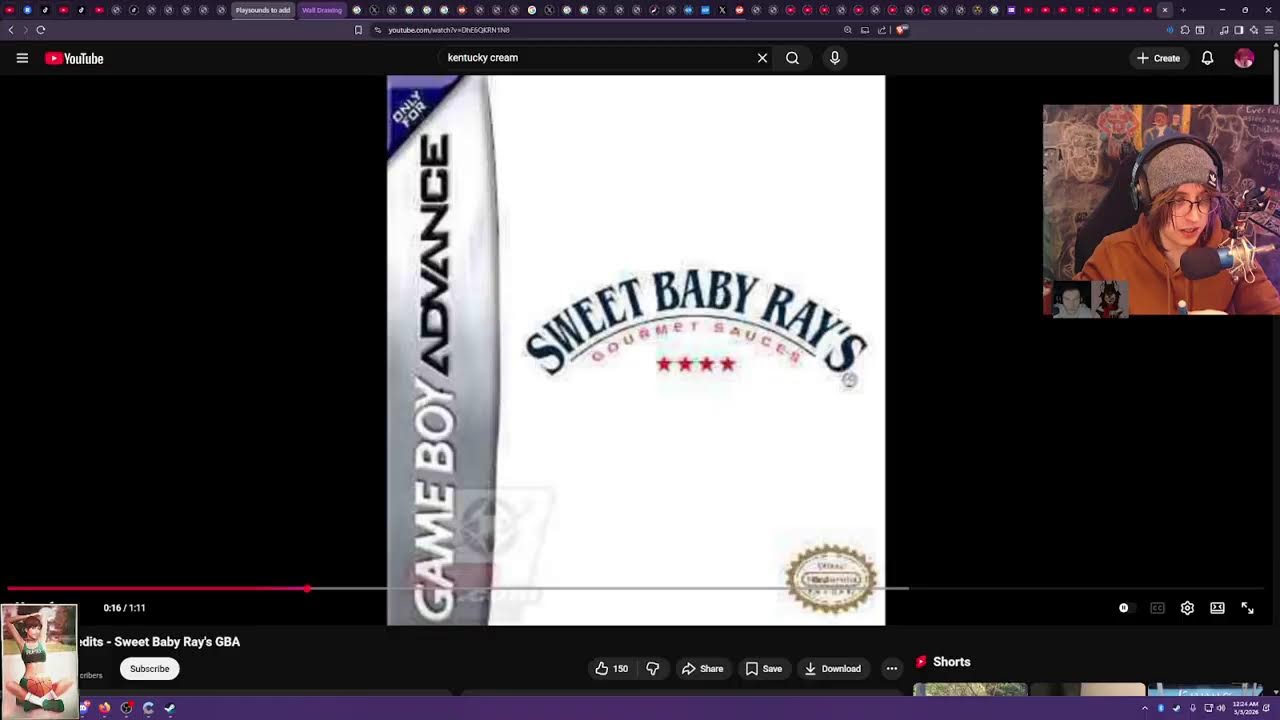The height and width of the screenshot is (720, 1280).
Task: Click the video title Sweet Baby Ray's GBA
Action: (x=160, y=642)
